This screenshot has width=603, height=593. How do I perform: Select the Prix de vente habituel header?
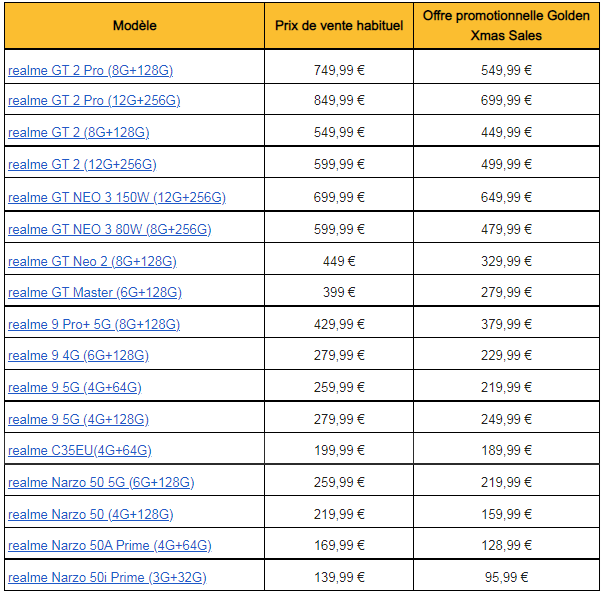click(339, 26)
